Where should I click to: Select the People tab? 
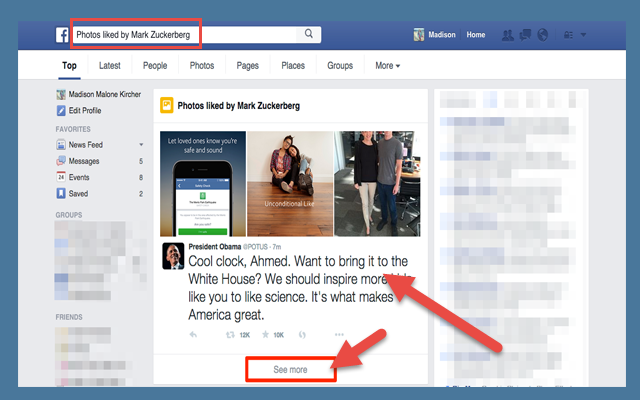155,66
